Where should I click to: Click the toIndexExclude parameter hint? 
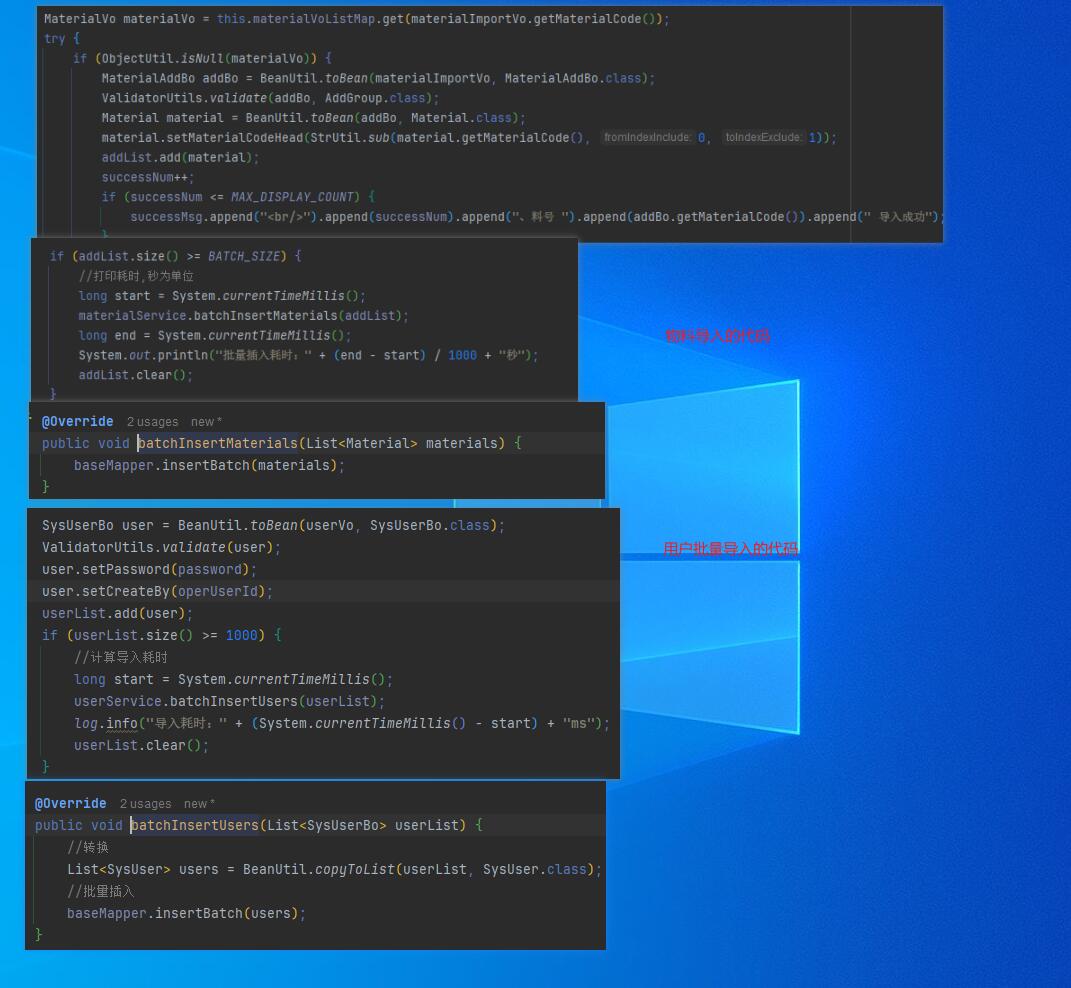[763, 138]
